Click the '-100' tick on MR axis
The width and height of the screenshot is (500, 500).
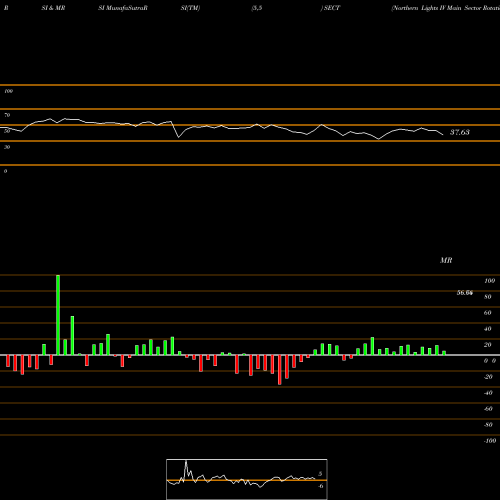489,441
